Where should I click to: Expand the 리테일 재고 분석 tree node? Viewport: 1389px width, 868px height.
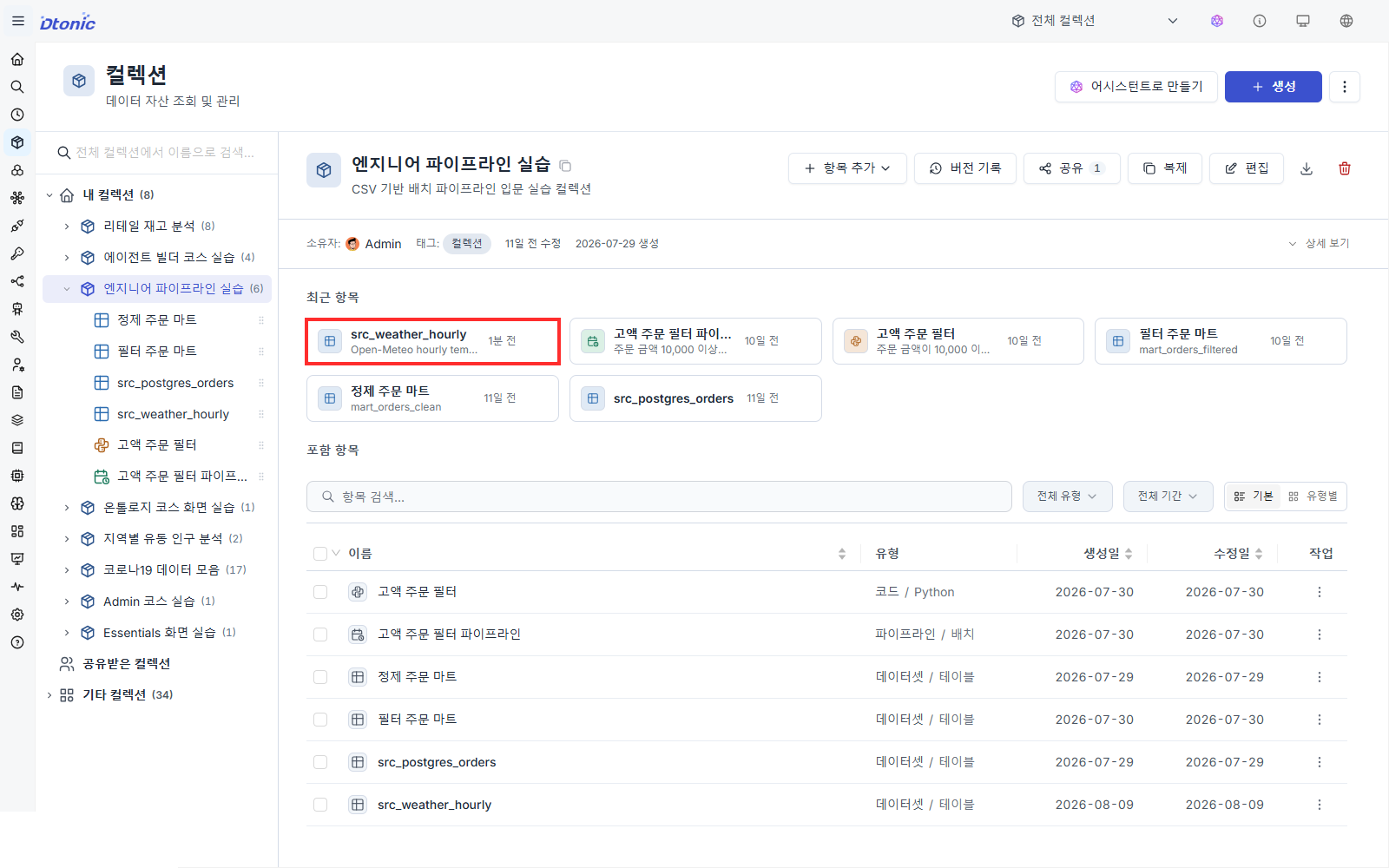[67, 227]
